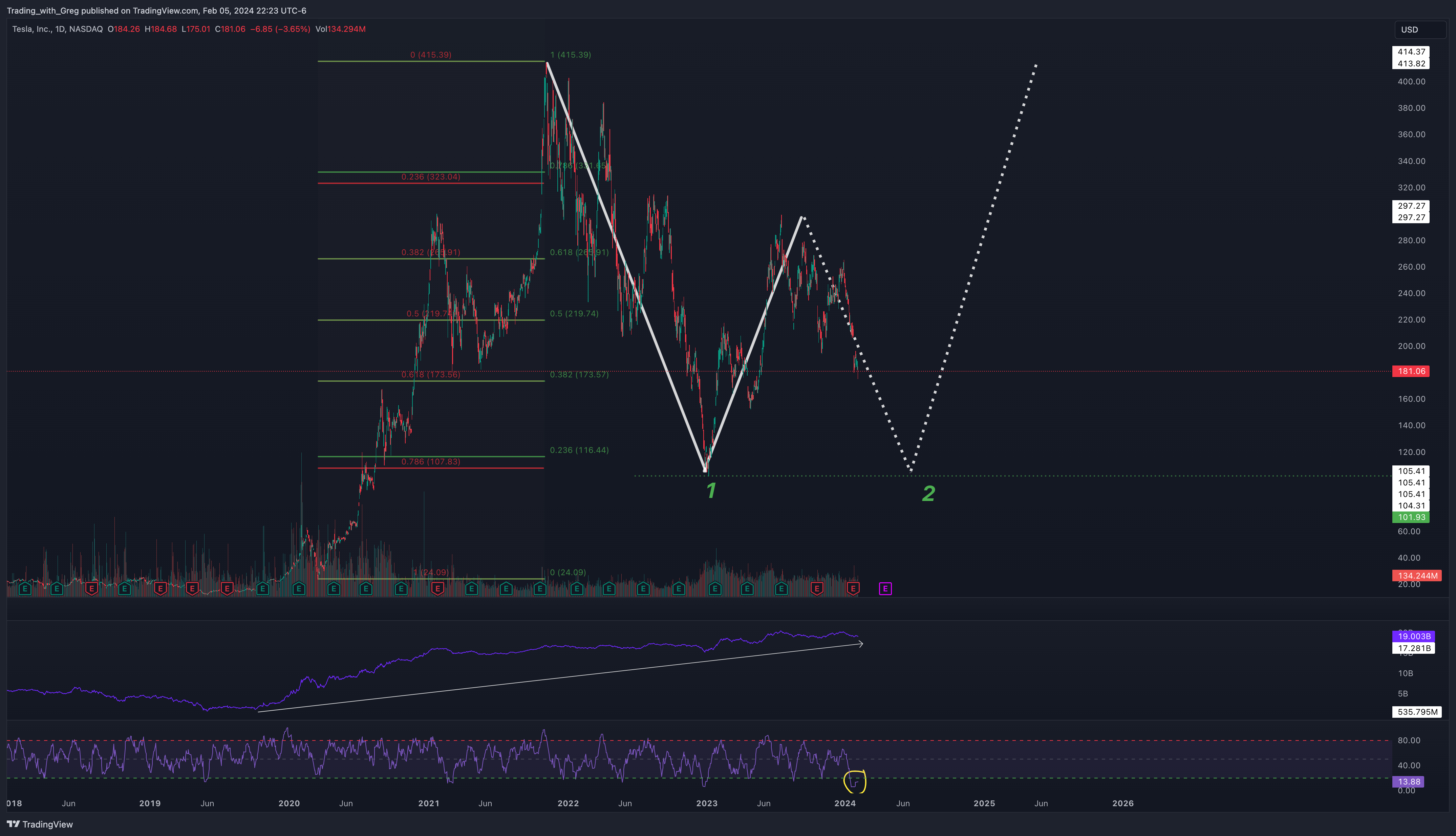This screenshot has height=836, width=1456.
Task: Click the open value O184.26
Action: tap(123, 29)
